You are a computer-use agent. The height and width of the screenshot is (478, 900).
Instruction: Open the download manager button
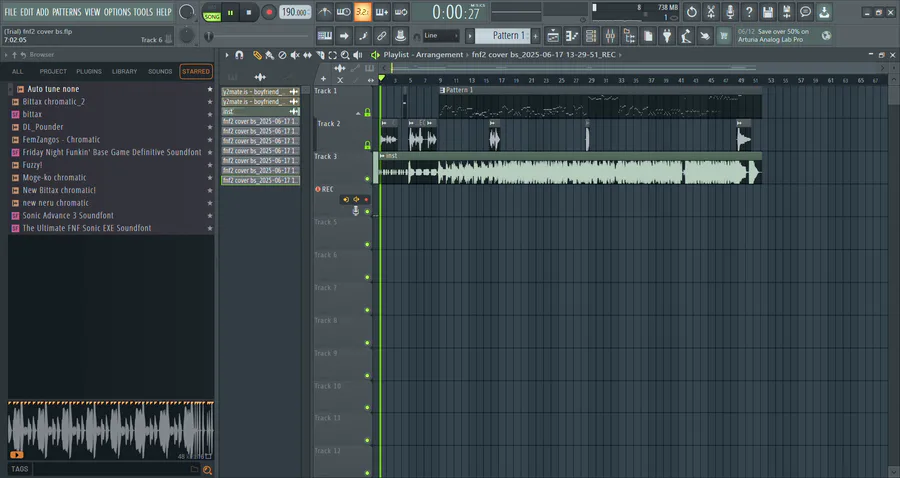tap(824, 11)
